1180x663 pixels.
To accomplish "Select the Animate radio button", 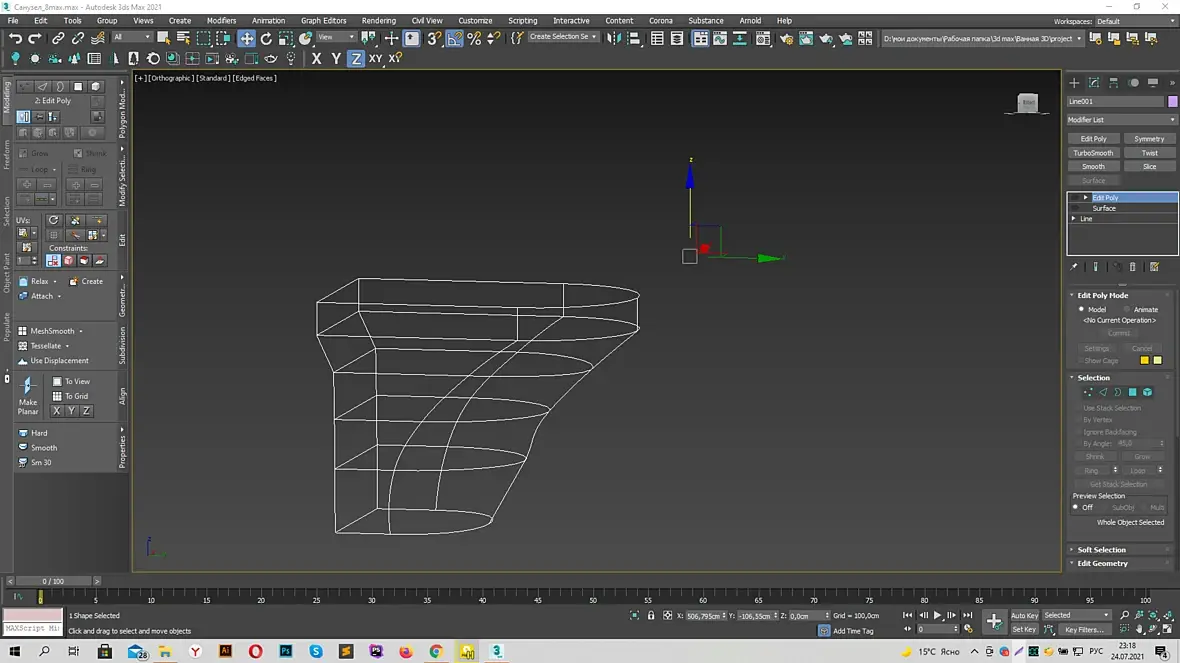I will [x=1127, y=310].
